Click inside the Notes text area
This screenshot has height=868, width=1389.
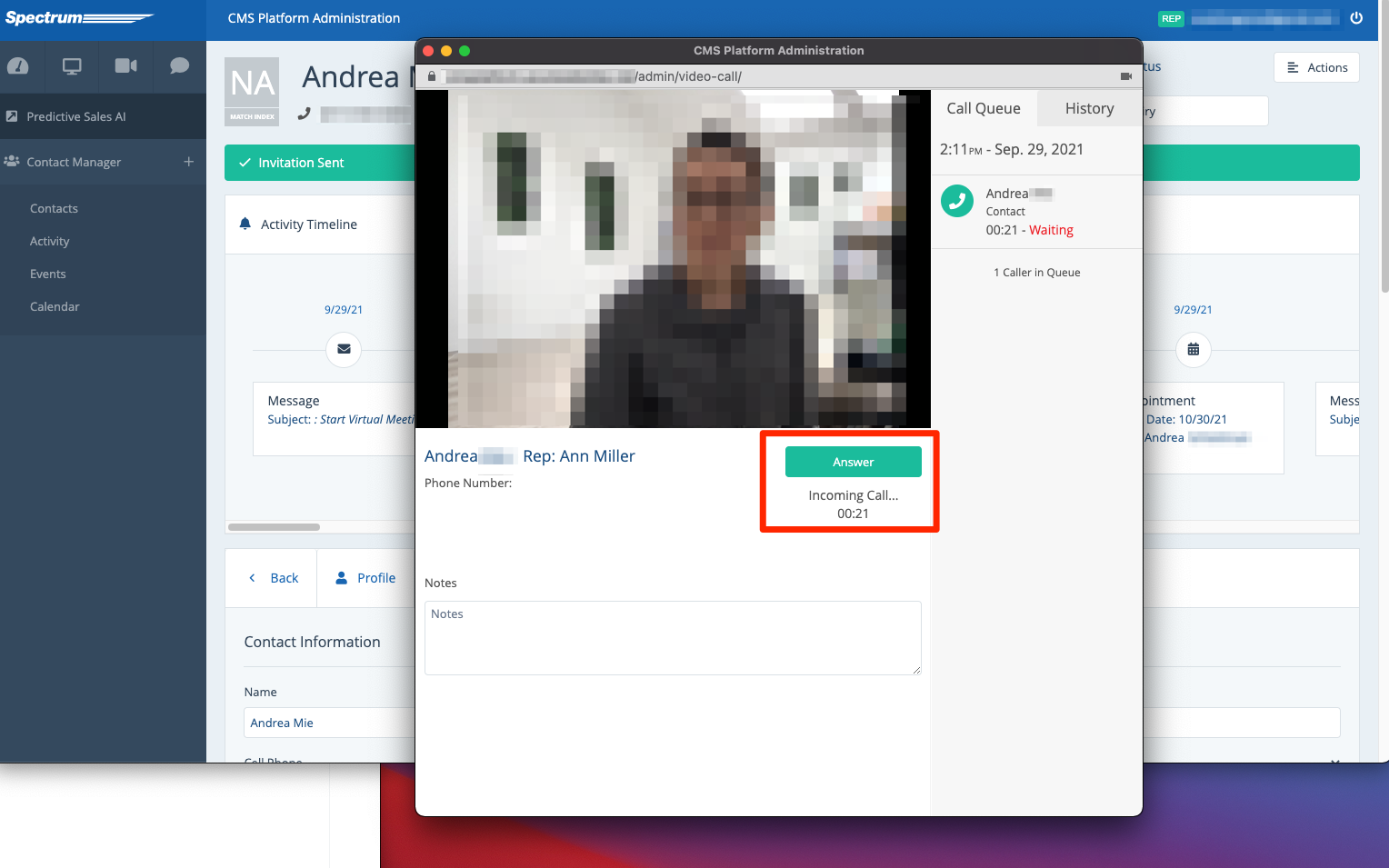pos(672,638)
